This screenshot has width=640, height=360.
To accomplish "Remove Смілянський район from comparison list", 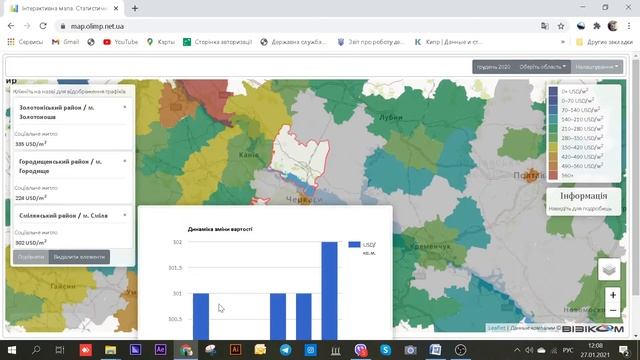I will (x=125, y=215).
